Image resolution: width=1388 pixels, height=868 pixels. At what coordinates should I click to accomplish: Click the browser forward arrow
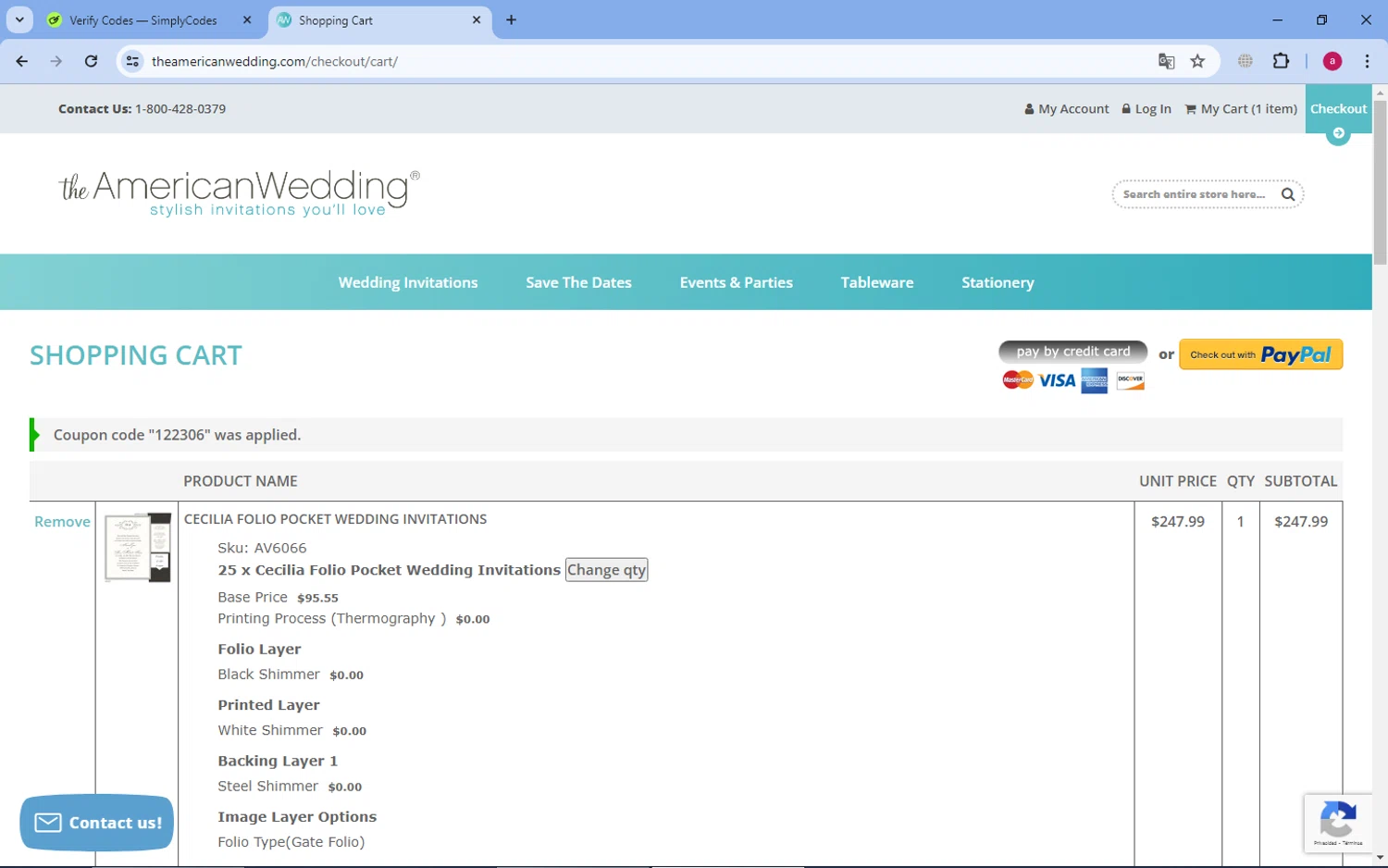point(56,61)
